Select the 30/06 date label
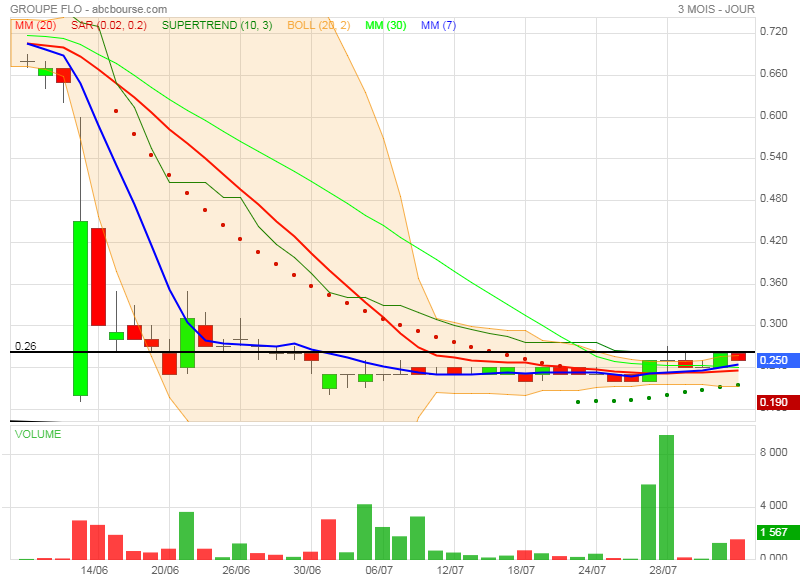Image resolution: width=800 pixels, height=580 pixels. (x=307, y=570)
